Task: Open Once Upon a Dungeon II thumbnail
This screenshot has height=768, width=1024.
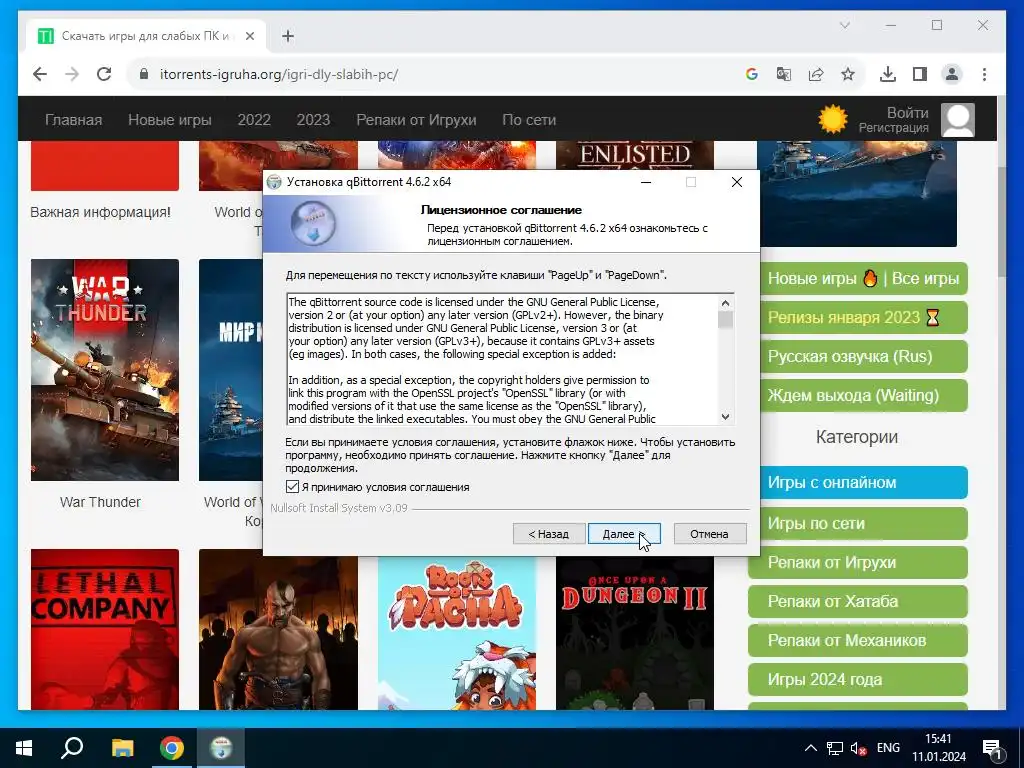Action: click(635, 633)
